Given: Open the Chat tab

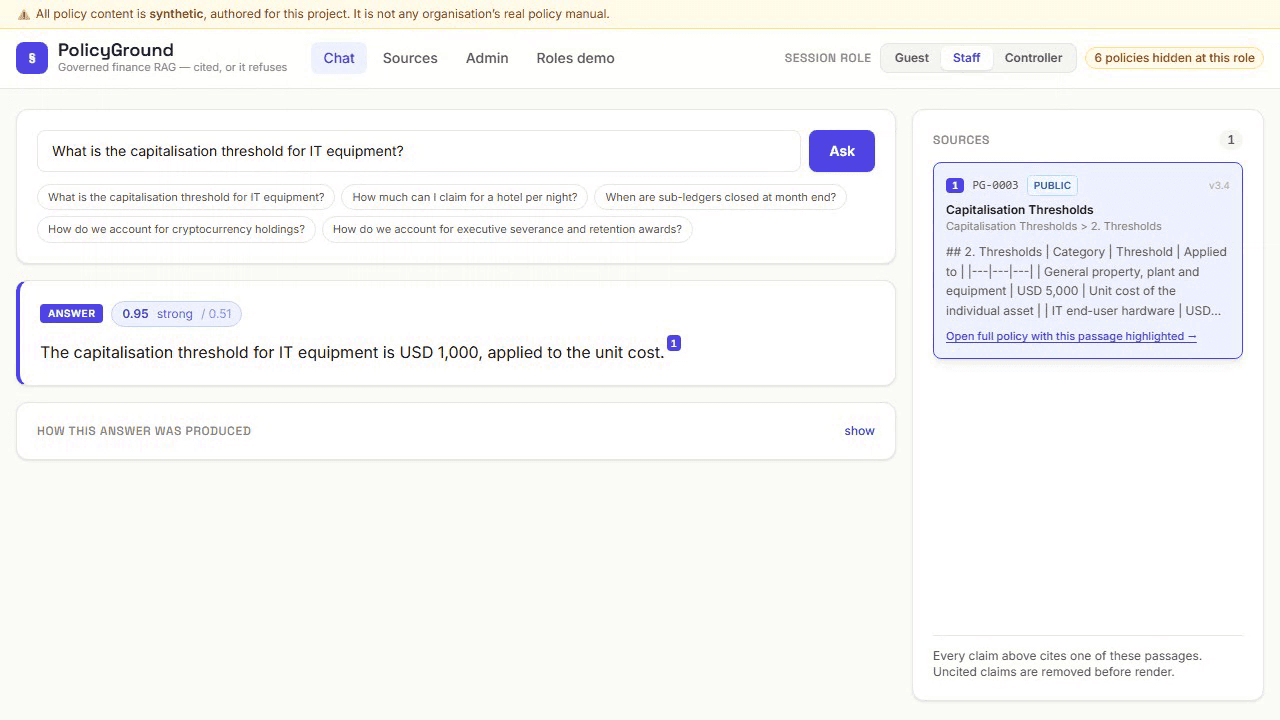Looking at the screenshot, I should click(339, 58).
